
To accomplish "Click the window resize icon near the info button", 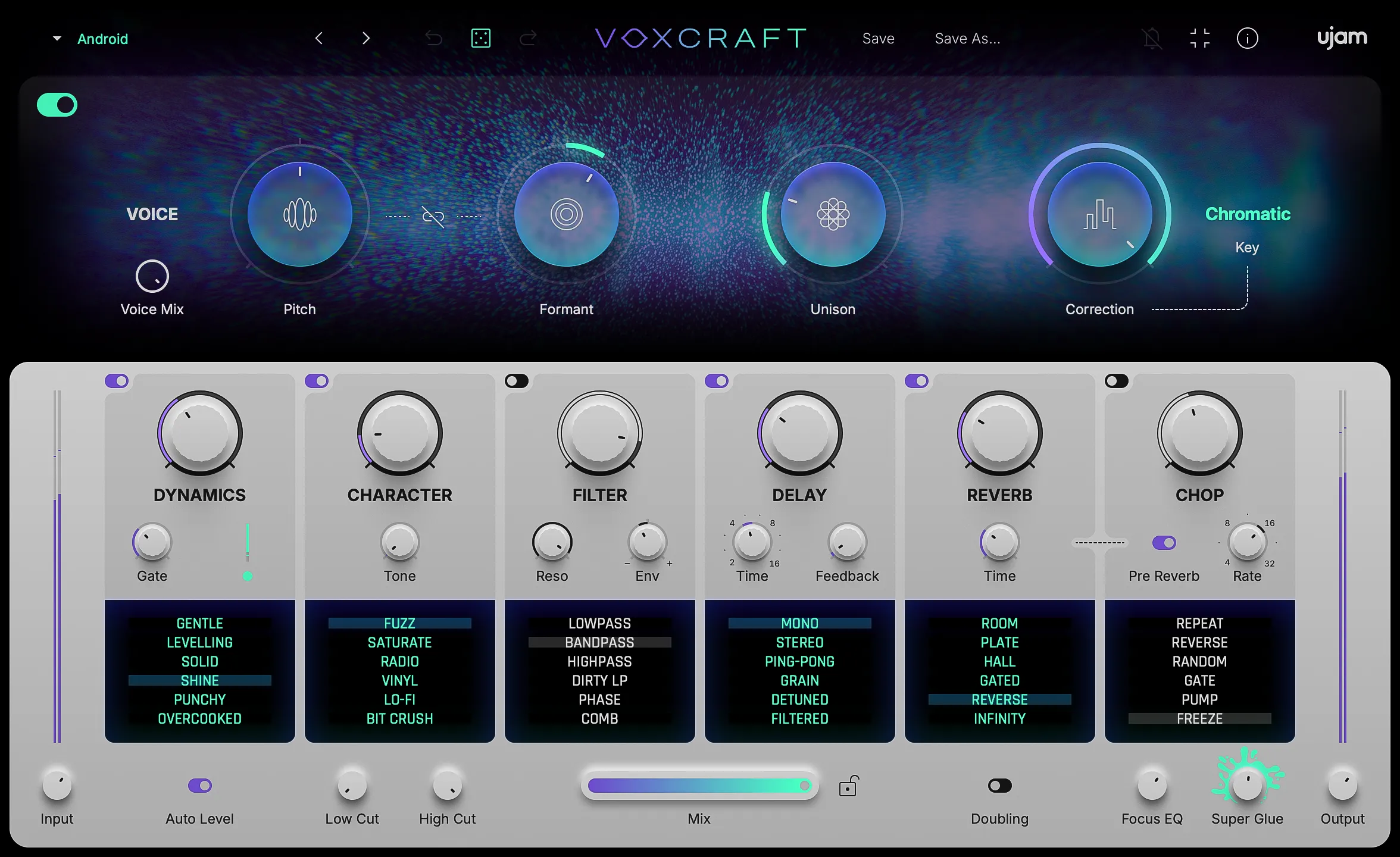I will tap(1200, 38).
